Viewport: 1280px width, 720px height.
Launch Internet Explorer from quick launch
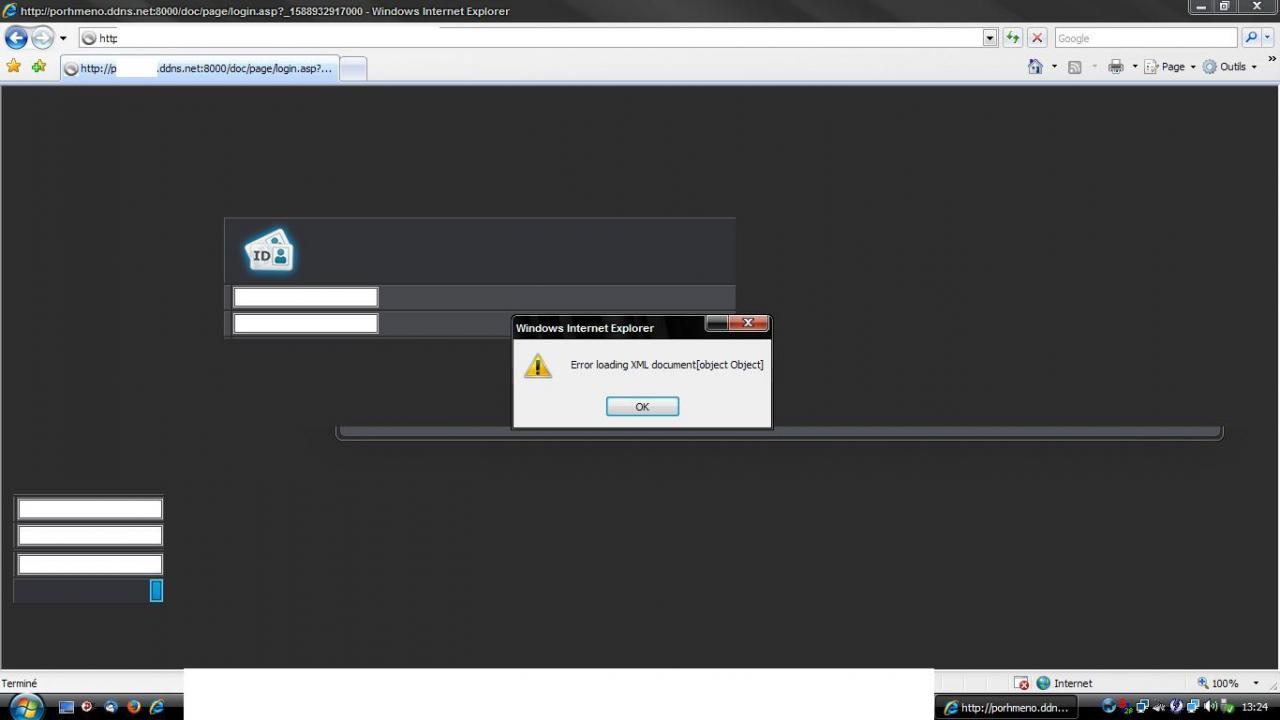156,707
